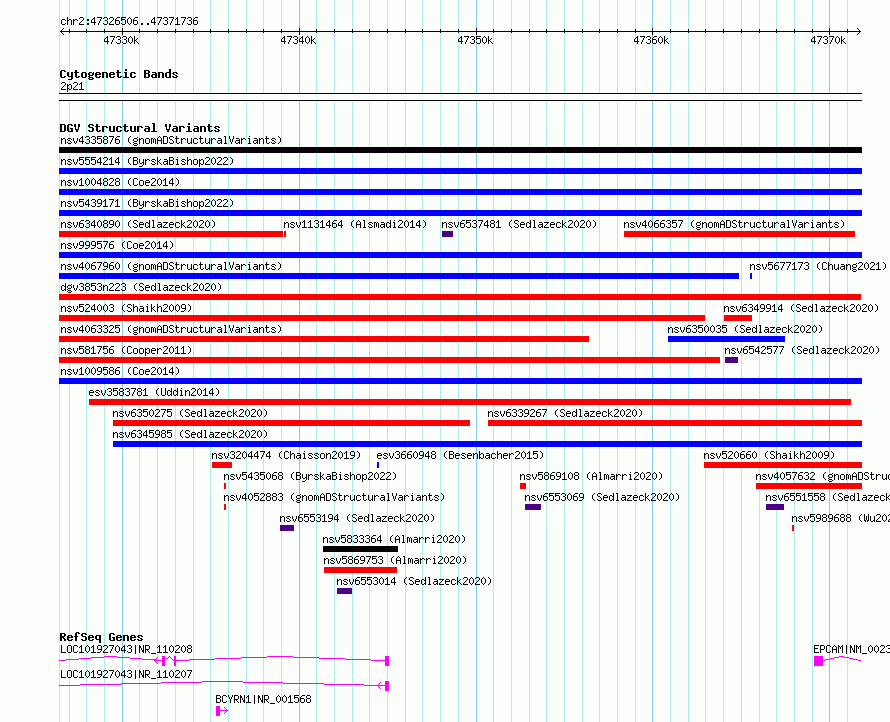Click esv3583781 (Uddin2014) label
890x722 pixels.
coord(154,392)
